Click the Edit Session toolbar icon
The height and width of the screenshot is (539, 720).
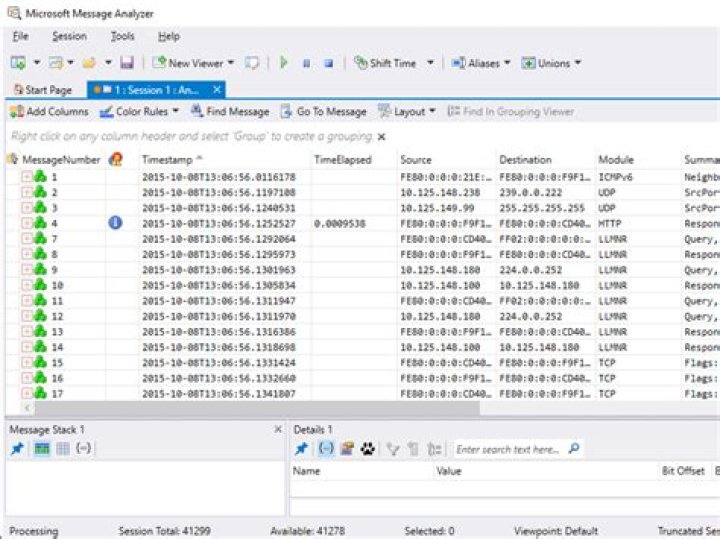[56, 62]
